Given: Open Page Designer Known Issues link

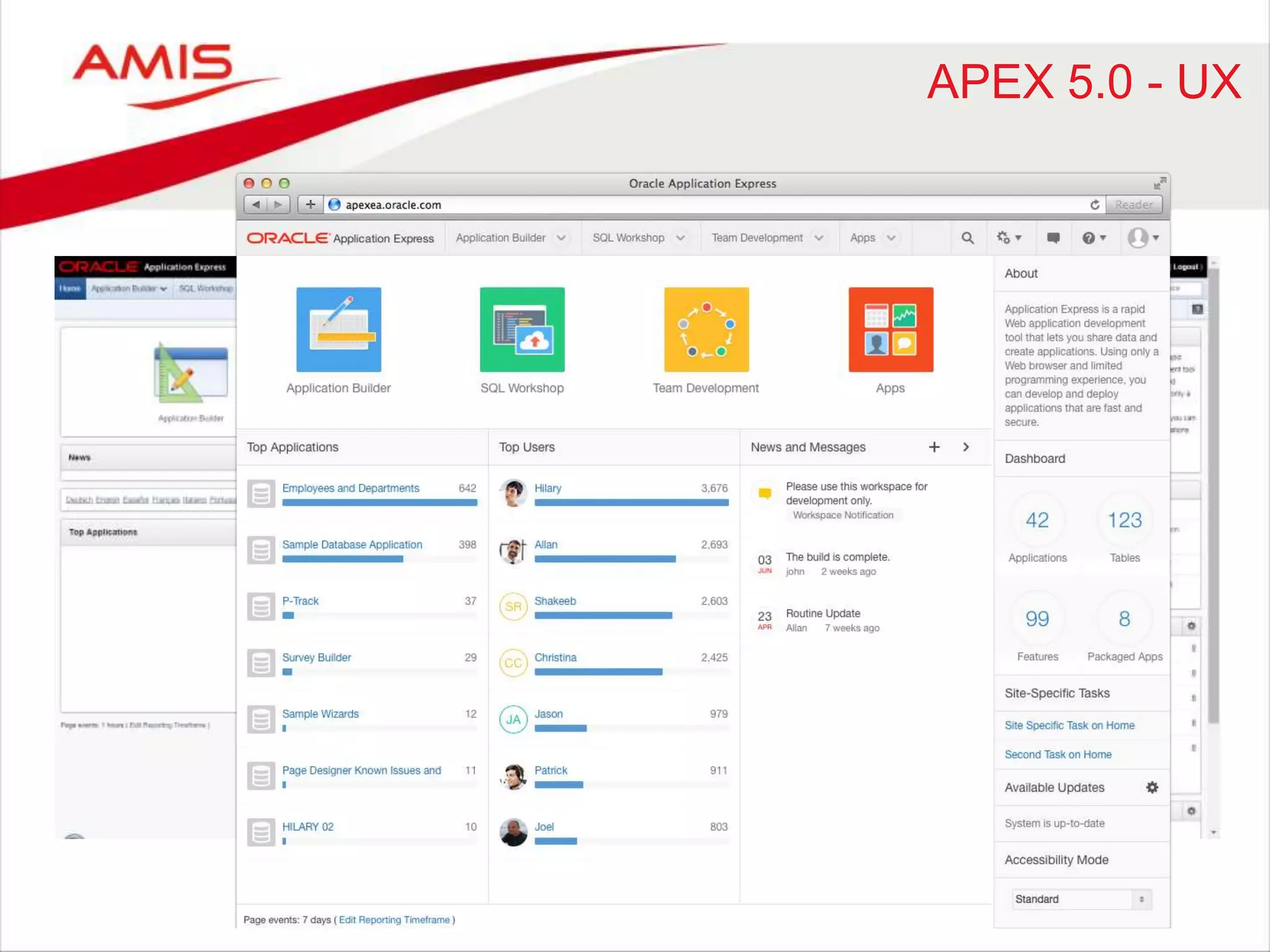Looking at the screenshot, I should [x=362, y=770].
